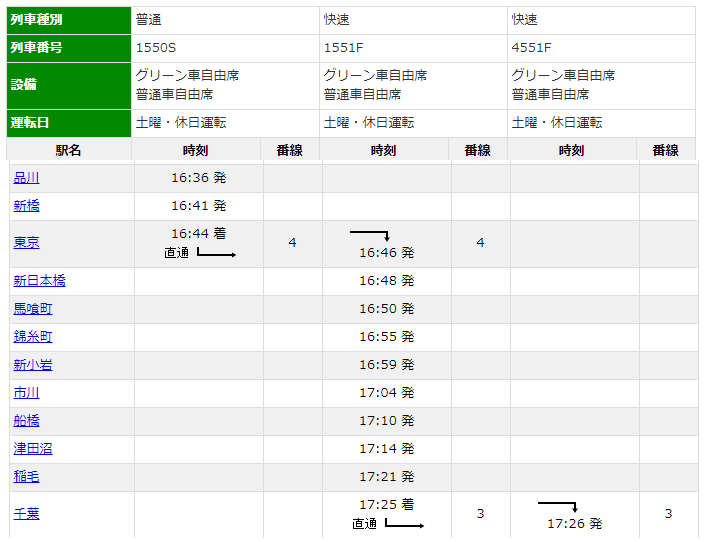This screenshot has width=708, height=542.
Task: Open the 新橋 station link
Action: click(26, 206)
